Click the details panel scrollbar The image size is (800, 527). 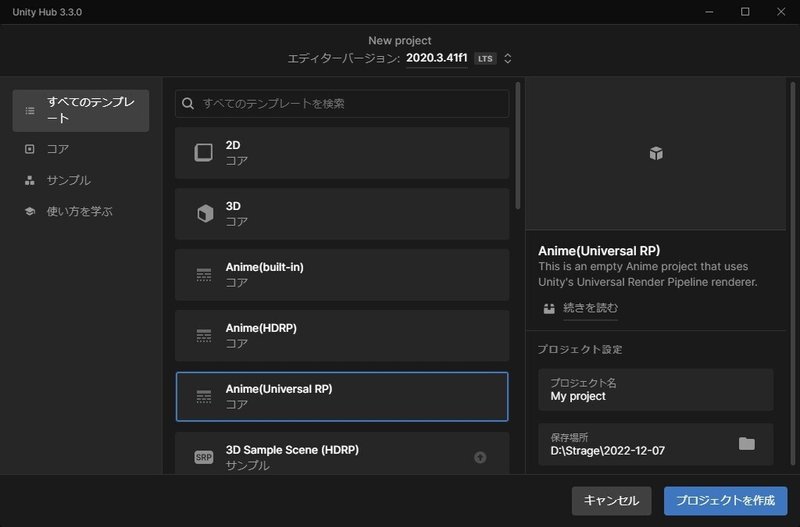(x=793, y=273)
